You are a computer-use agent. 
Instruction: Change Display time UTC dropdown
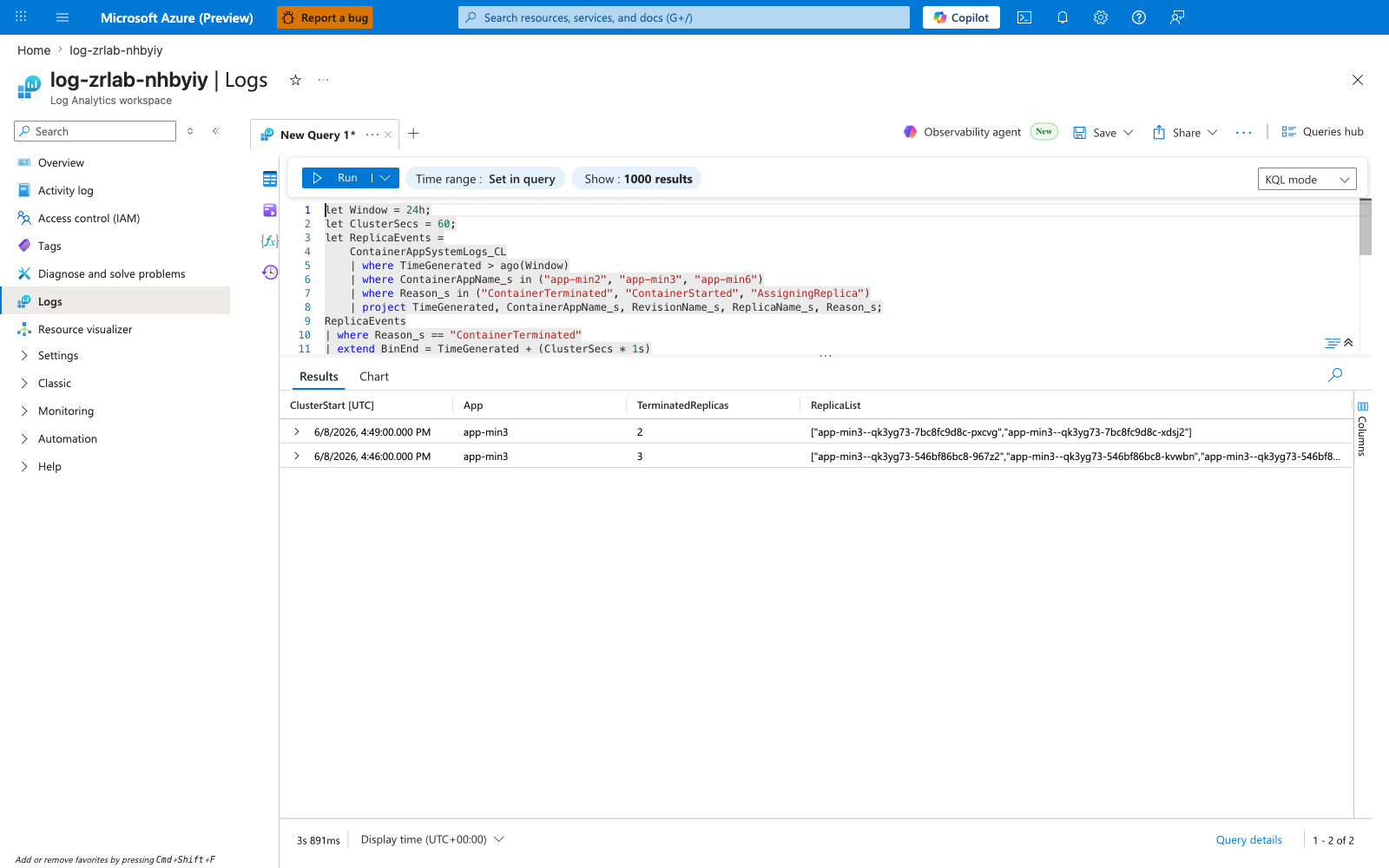point(432,839)
